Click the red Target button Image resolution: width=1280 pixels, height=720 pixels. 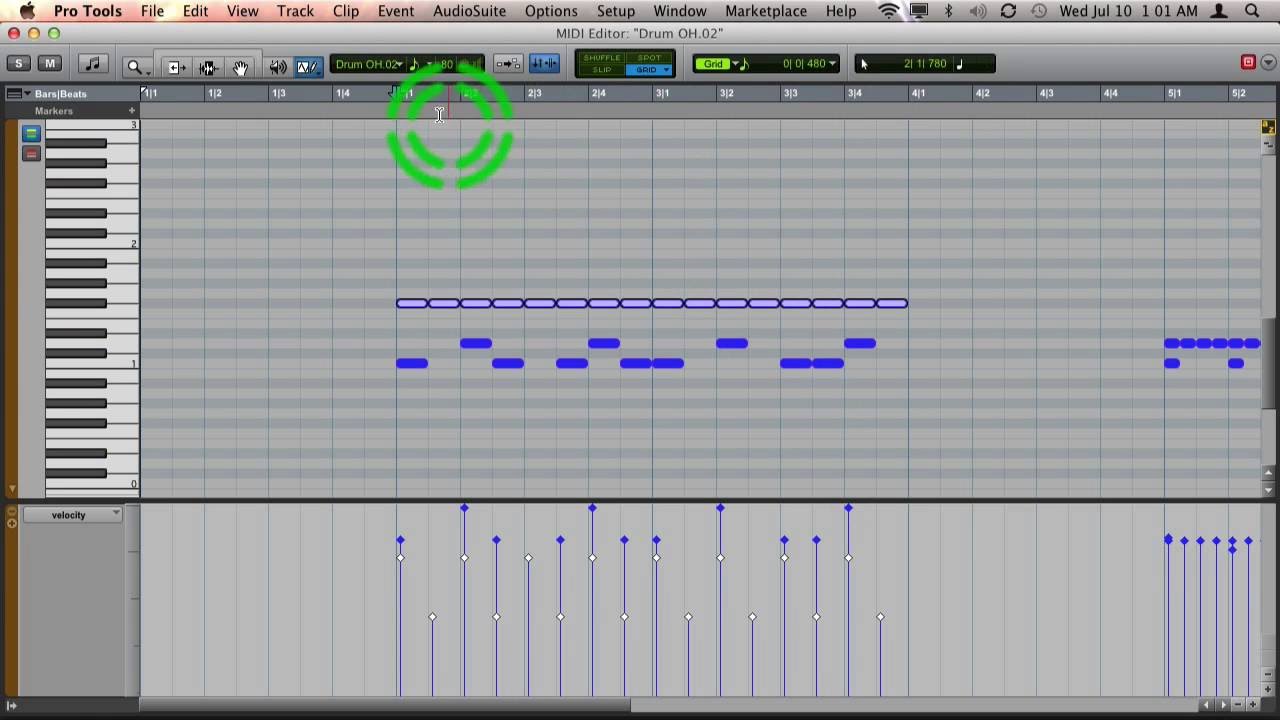(x=1248, y=63)
